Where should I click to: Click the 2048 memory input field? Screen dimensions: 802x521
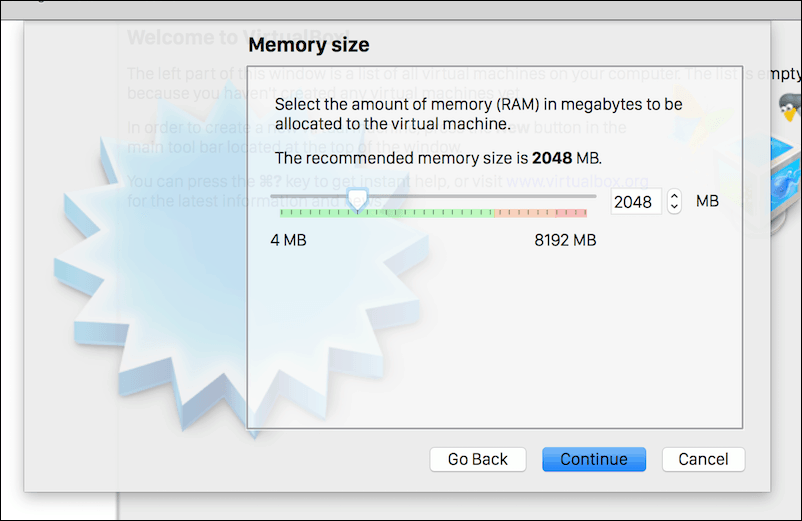634,202
